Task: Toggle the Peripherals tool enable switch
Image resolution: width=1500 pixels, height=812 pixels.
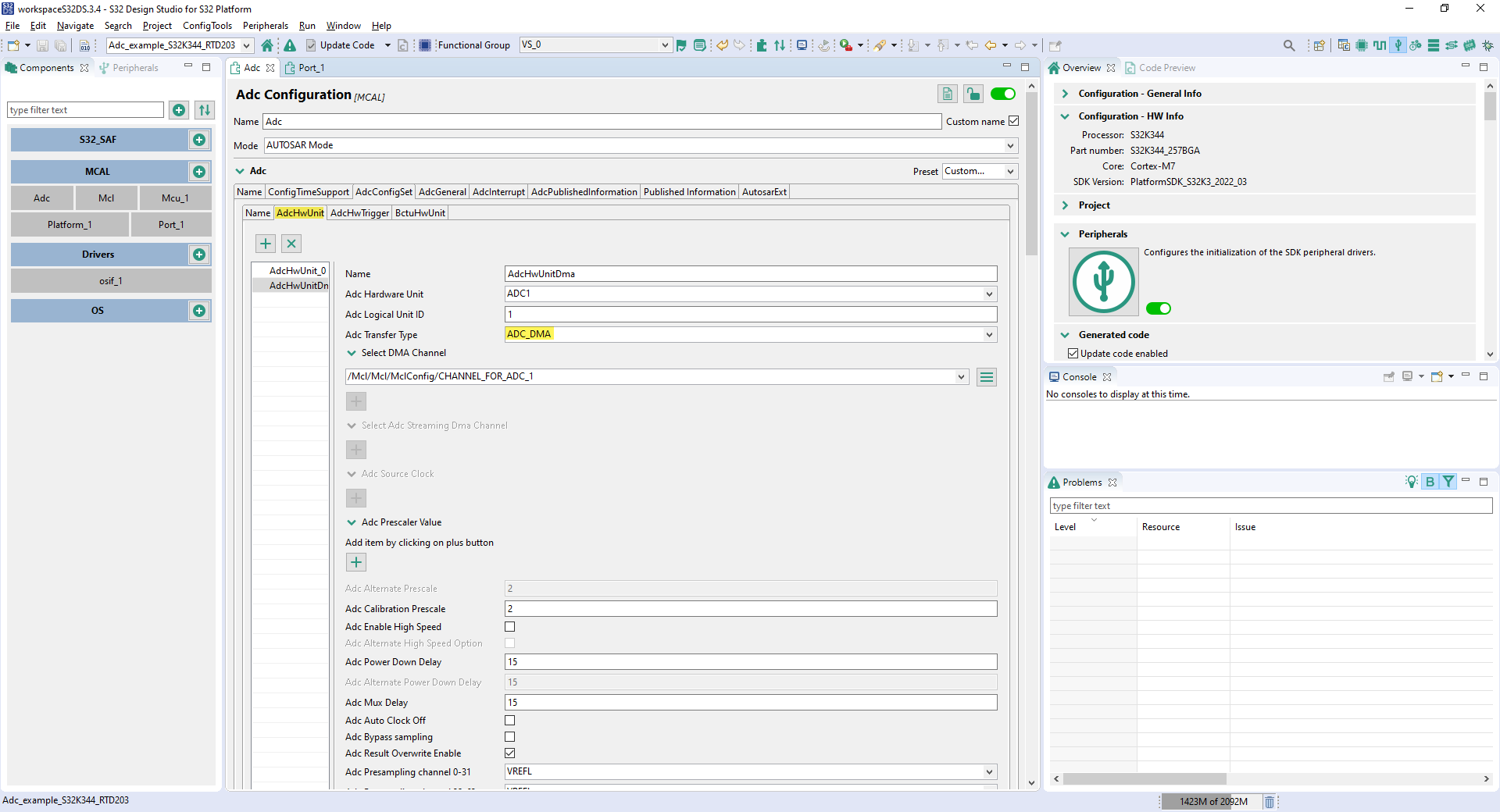Action: [x=1159, y=308]
